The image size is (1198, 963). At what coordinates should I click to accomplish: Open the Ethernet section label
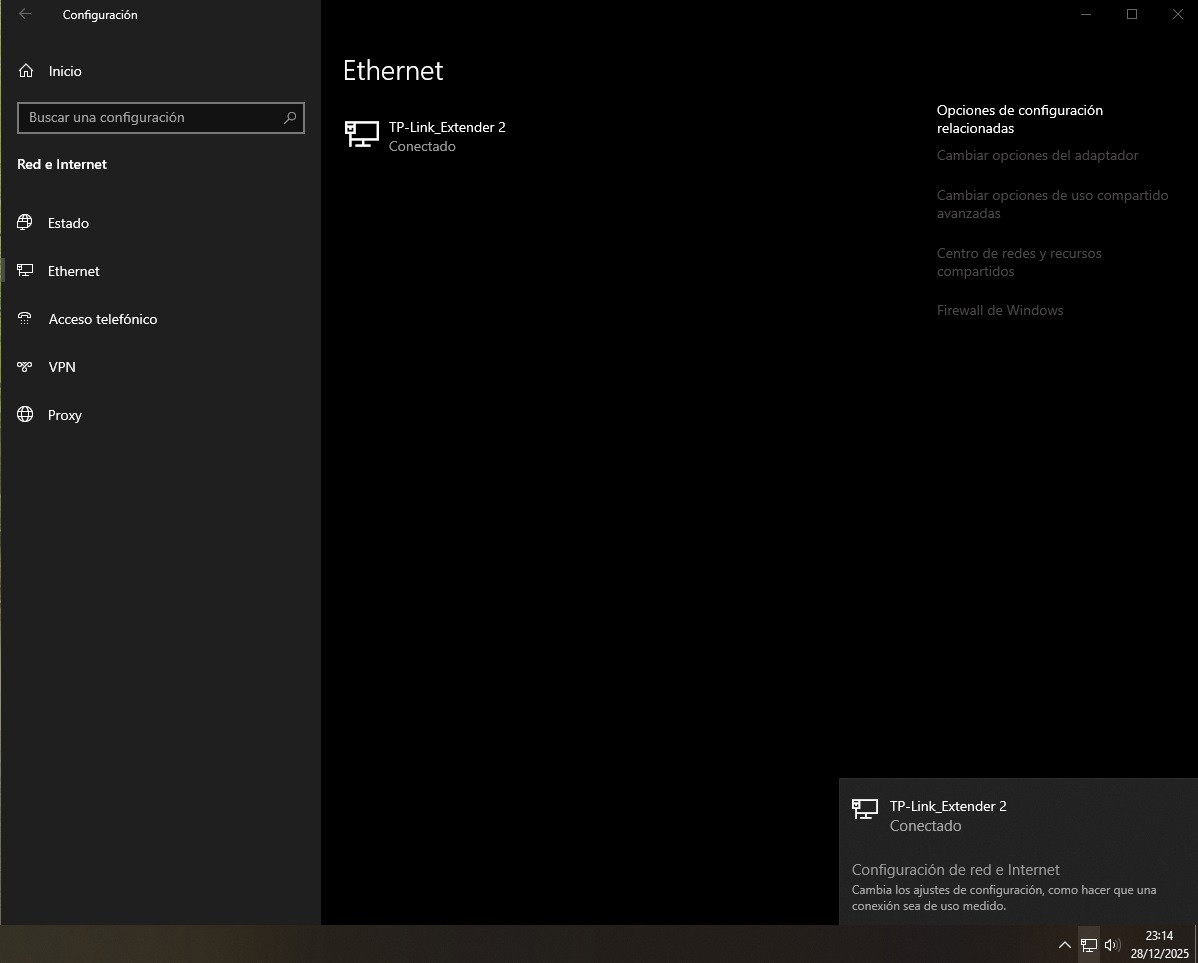[x=73, y=271]
